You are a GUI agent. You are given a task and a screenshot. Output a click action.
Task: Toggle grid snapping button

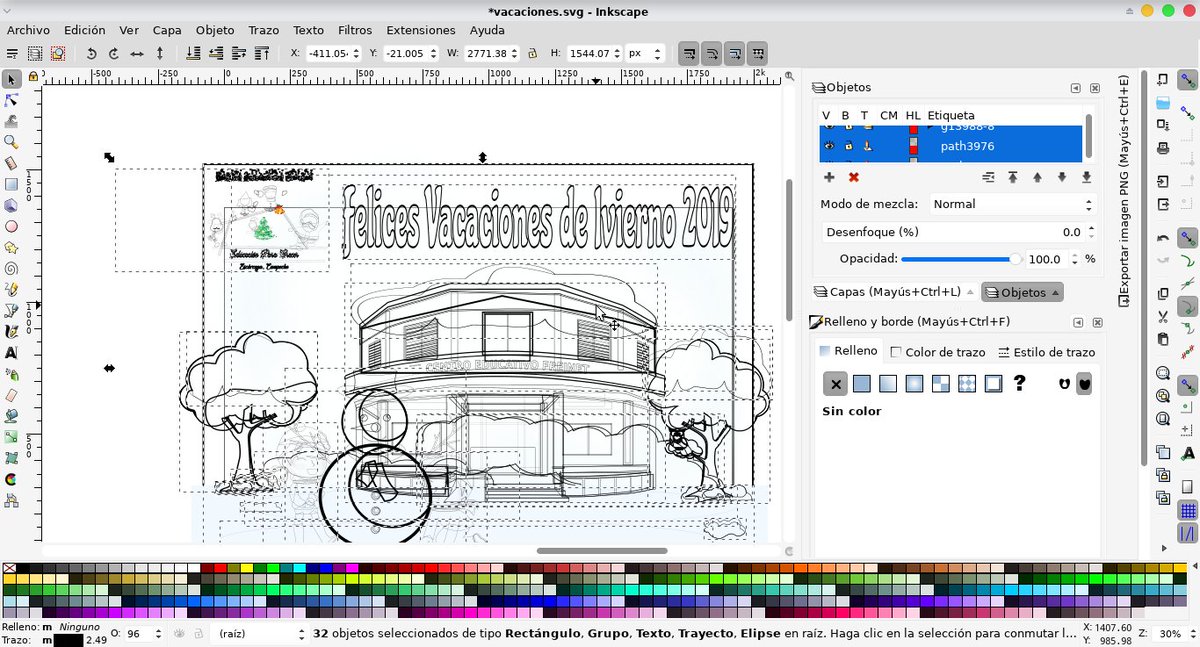pos(1187,511)
